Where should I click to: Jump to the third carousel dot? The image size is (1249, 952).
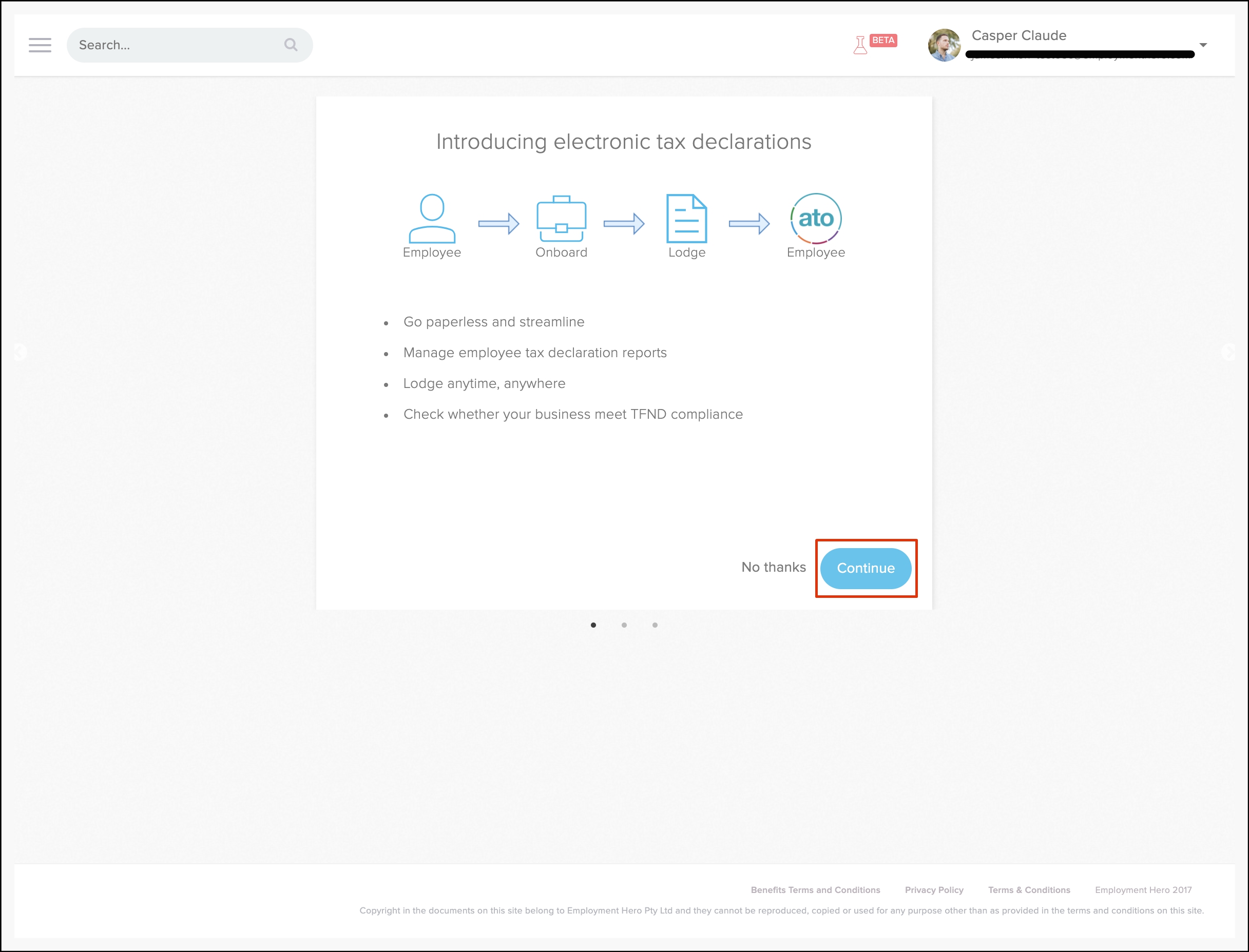[655, 625]
